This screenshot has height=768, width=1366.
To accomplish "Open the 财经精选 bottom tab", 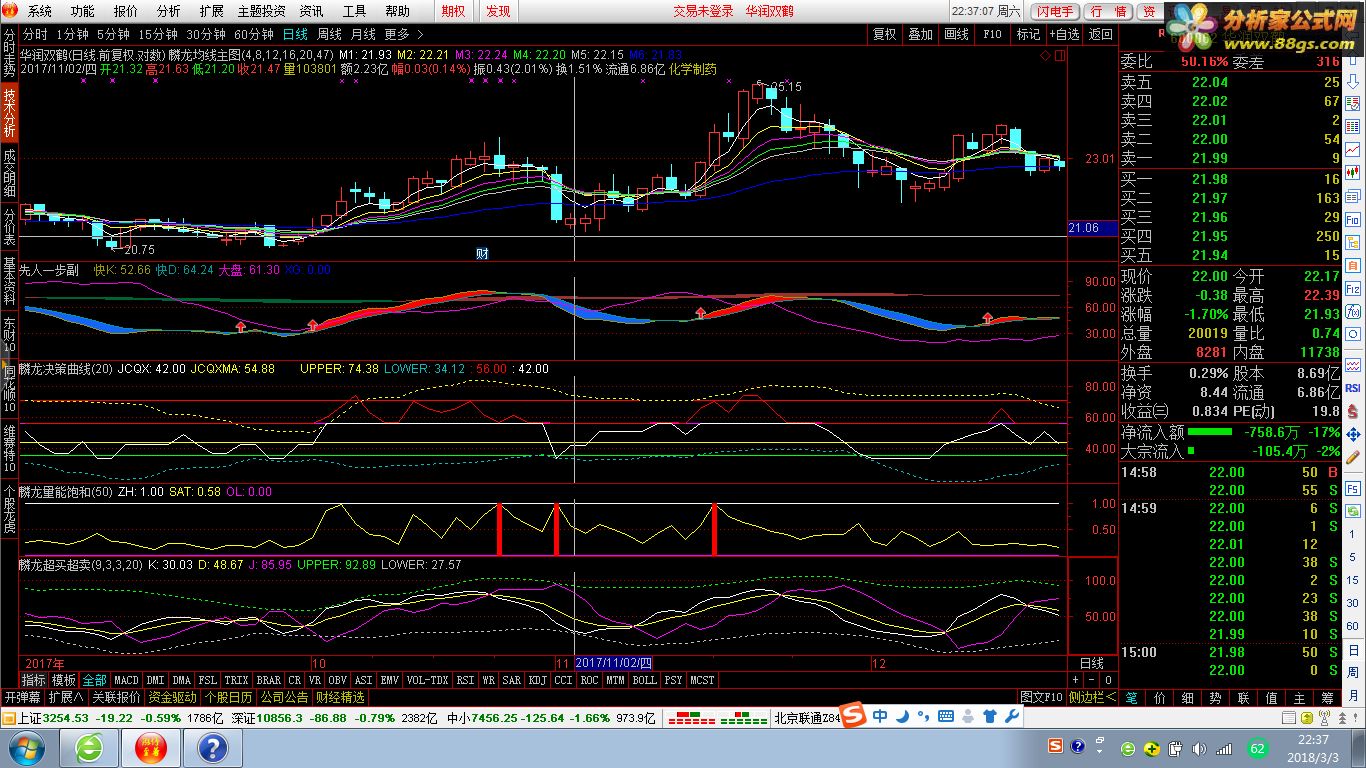I will pyautogui.click(x=340, y=697).
